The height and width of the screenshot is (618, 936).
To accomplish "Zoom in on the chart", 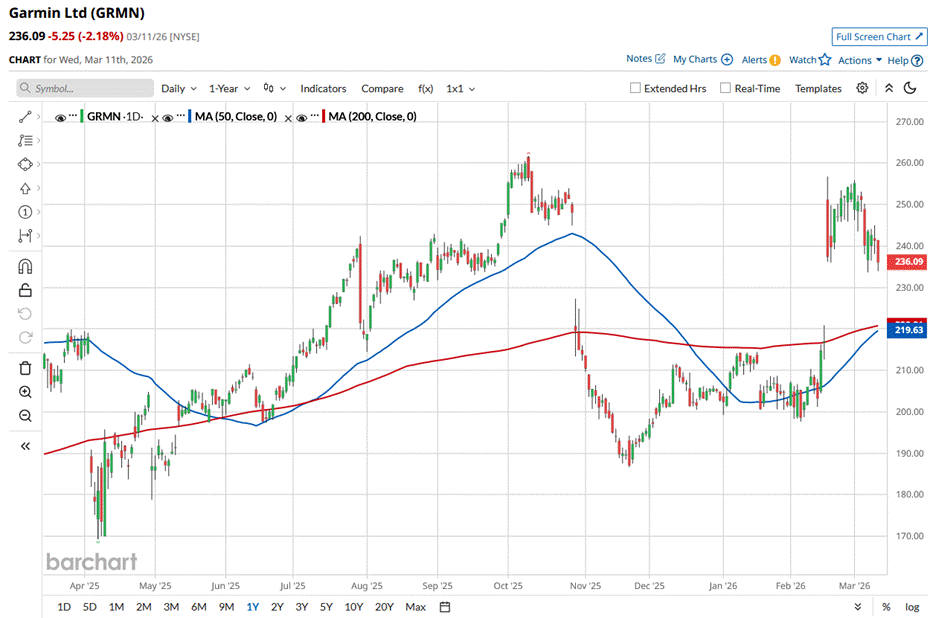I will coord(25,392).
